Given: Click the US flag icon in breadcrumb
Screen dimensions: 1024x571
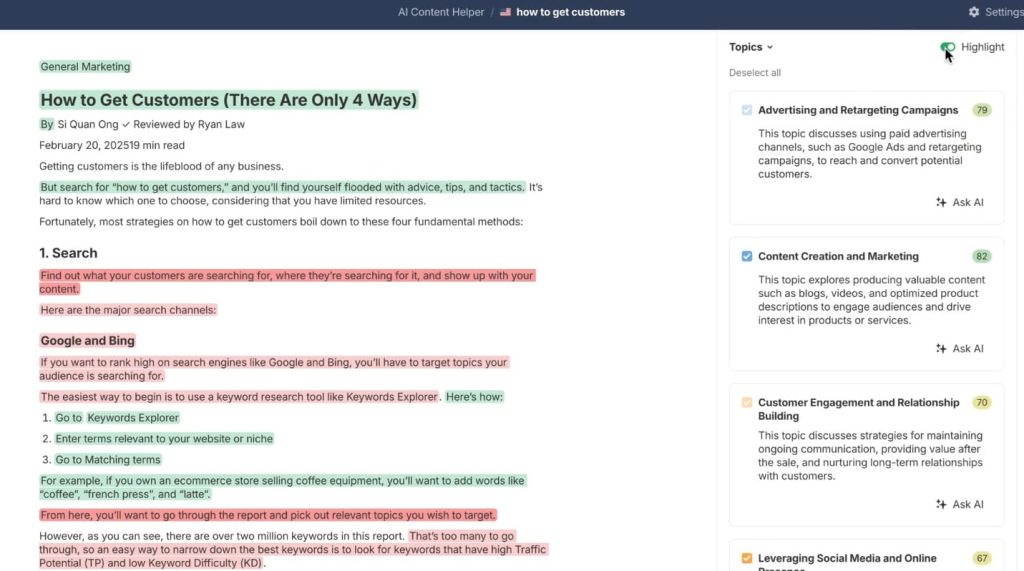Looking at the screenshot, I should tap(505, 12).
